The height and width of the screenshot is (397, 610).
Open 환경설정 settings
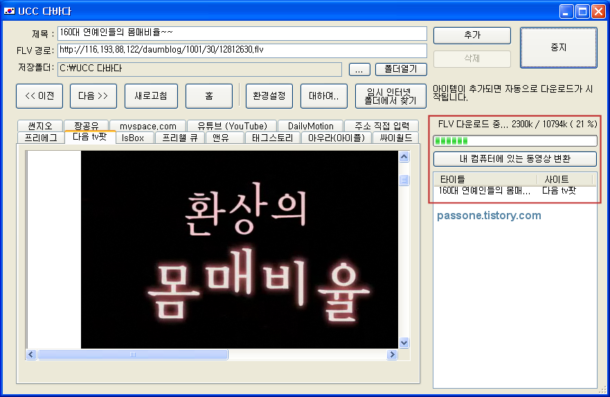[x=269, y=96]
